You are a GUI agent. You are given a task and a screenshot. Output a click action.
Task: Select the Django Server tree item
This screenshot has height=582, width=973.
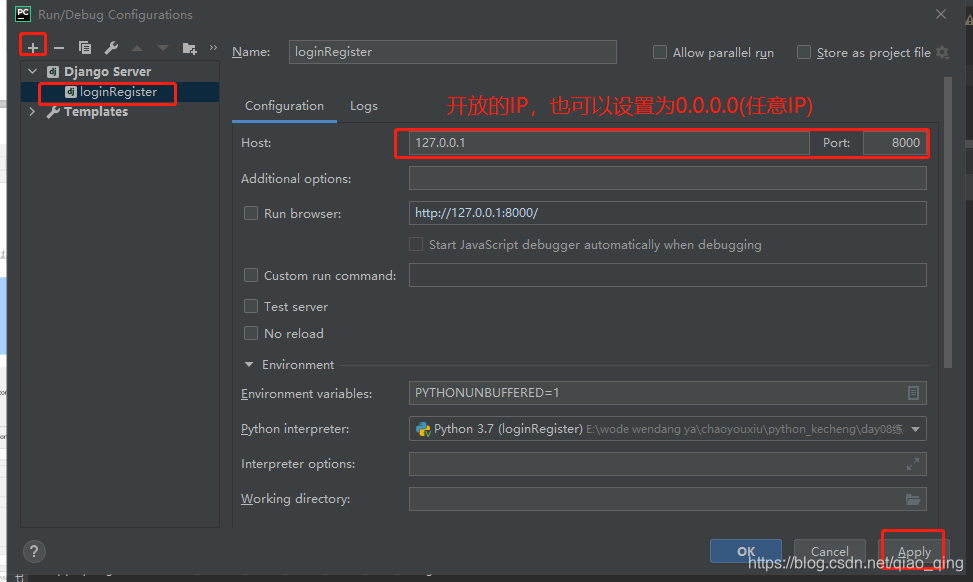click(107, 71)
